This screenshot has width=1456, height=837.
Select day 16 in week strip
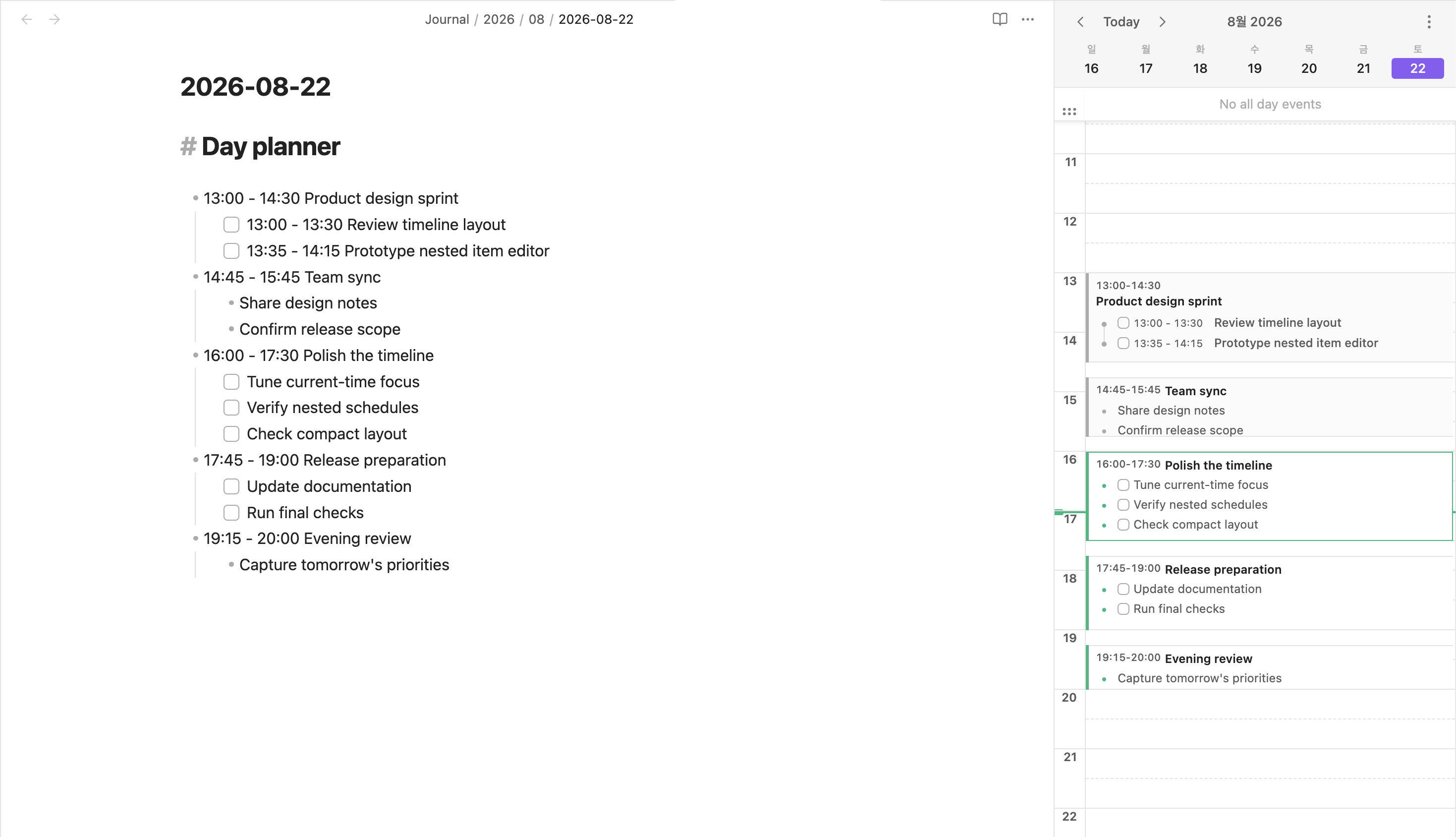(1091, 68)
